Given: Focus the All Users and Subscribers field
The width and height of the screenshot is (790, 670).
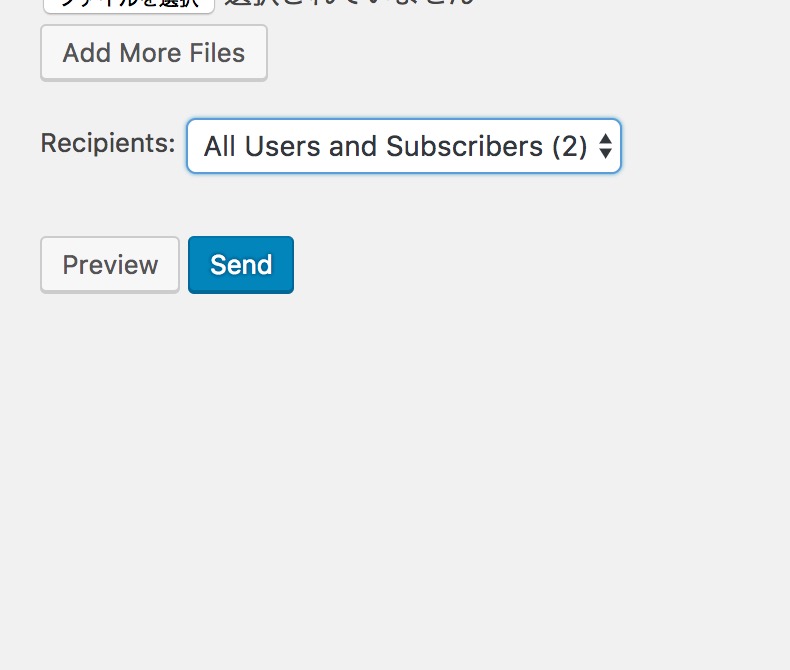Looking at the screenshot, I should (404, 146).
